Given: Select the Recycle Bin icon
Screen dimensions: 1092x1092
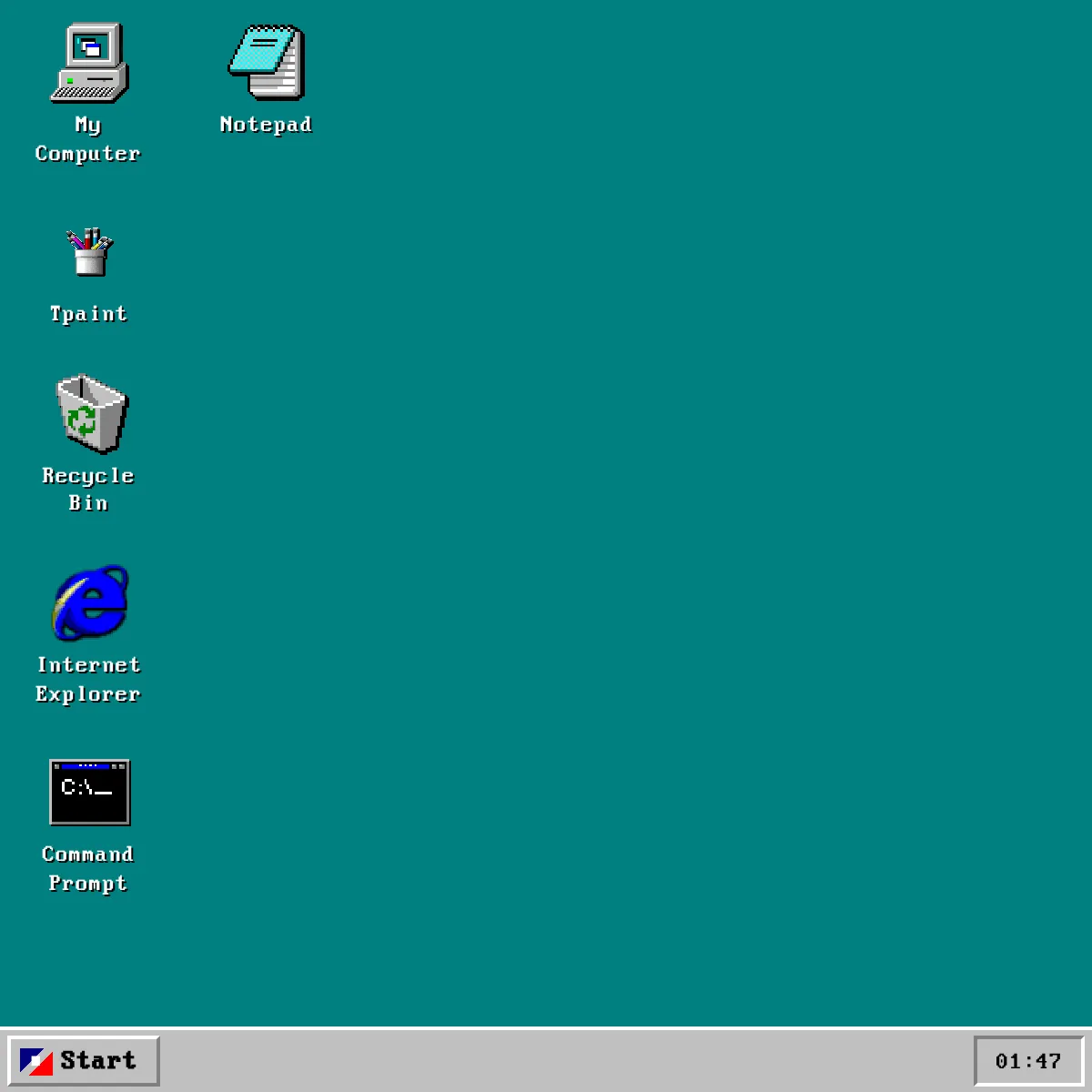Looking at the screenshot, I should (x=91, y=413).
